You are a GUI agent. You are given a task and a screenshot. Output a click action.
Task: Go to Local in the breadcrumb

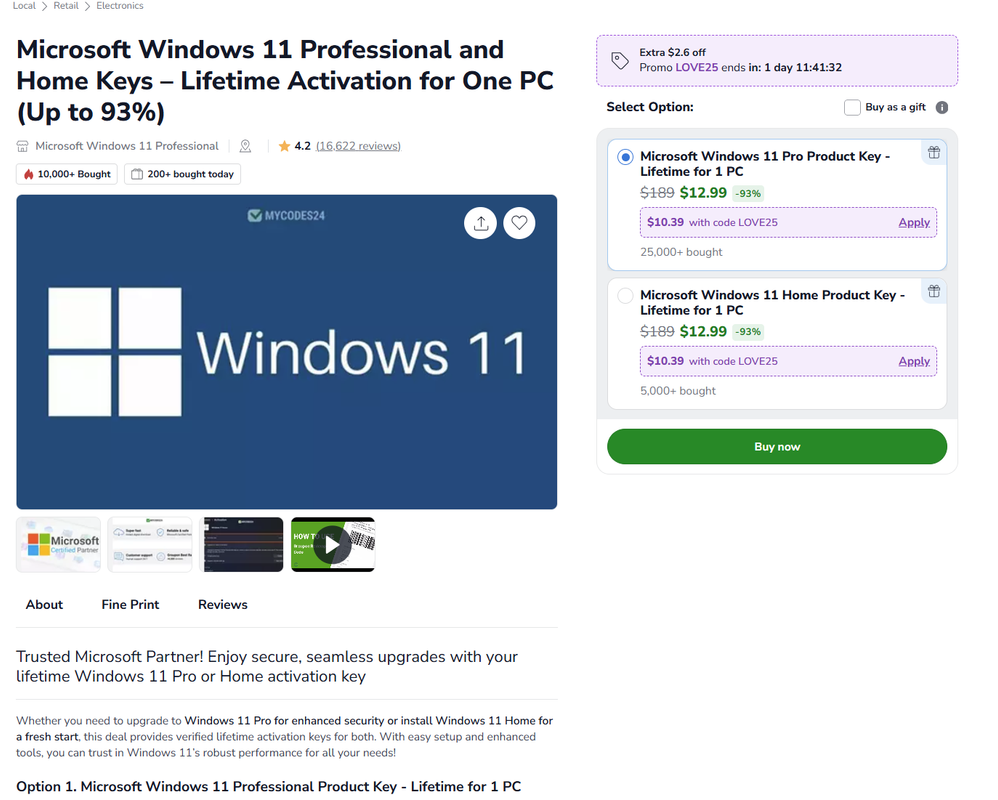[24, 6]
